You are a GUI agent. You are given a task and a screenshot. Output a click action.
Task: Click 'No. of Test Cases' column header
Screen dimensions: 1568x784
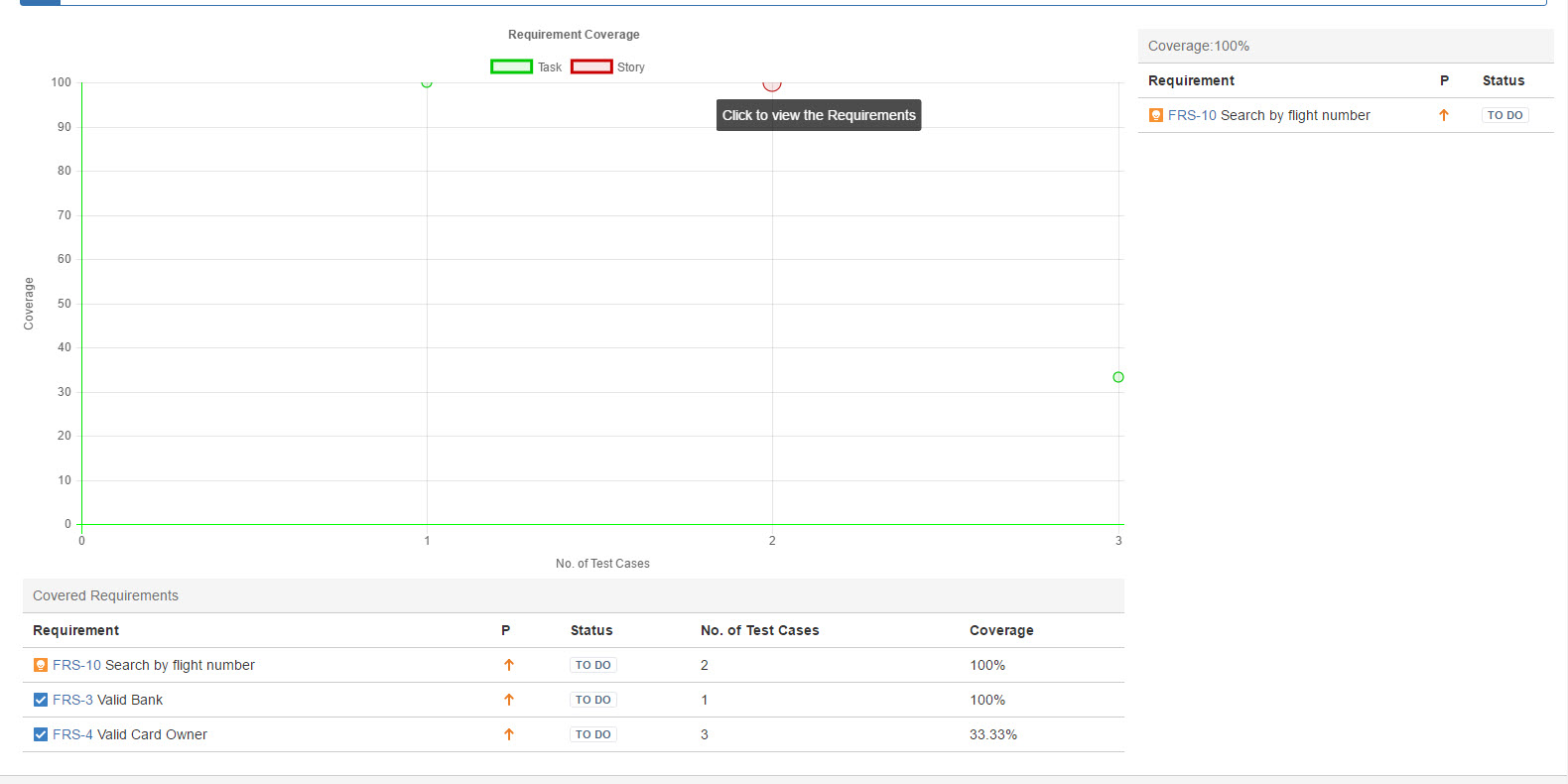[760, 630]
